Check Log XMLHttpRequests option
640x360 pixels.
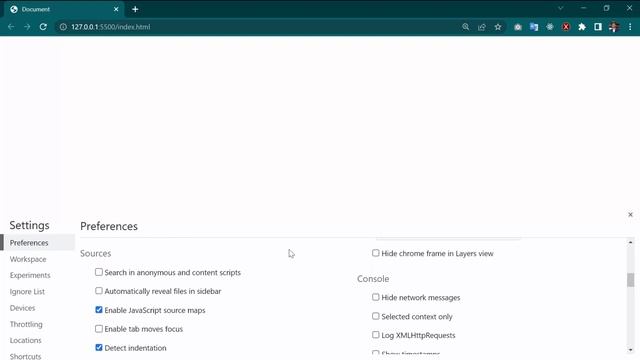point(376,335)
